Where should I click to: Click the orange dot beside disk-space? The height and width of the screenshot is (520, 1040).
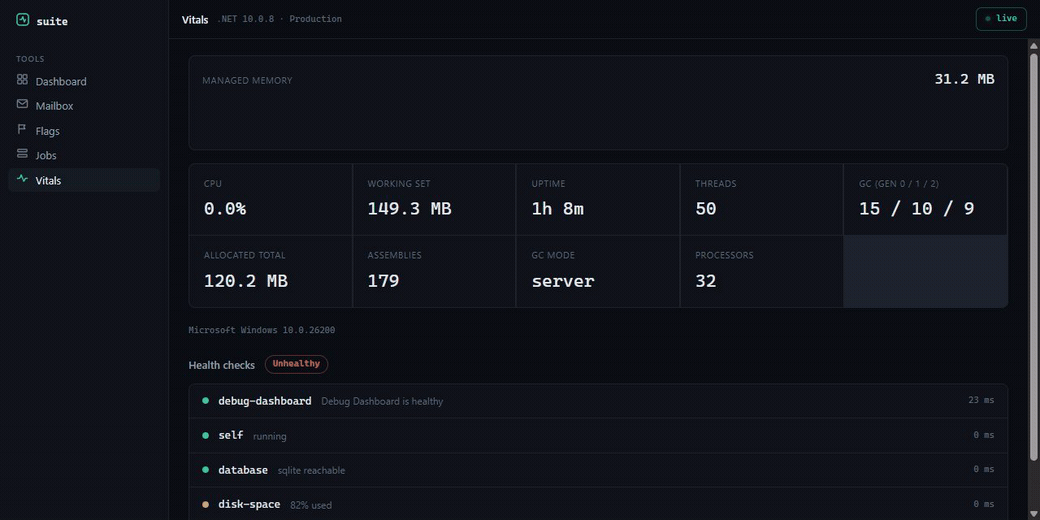[x=206, y=505]
